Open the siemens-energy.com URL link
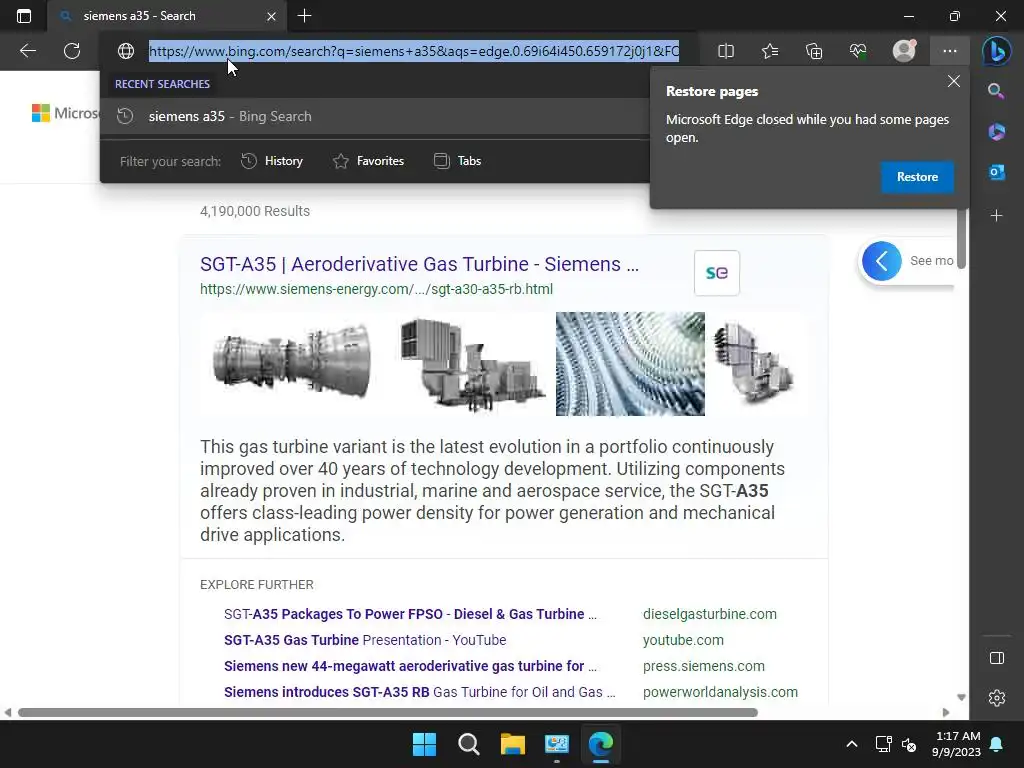The width and height of the screenshot is (1024, 768). tap(376, 289)
